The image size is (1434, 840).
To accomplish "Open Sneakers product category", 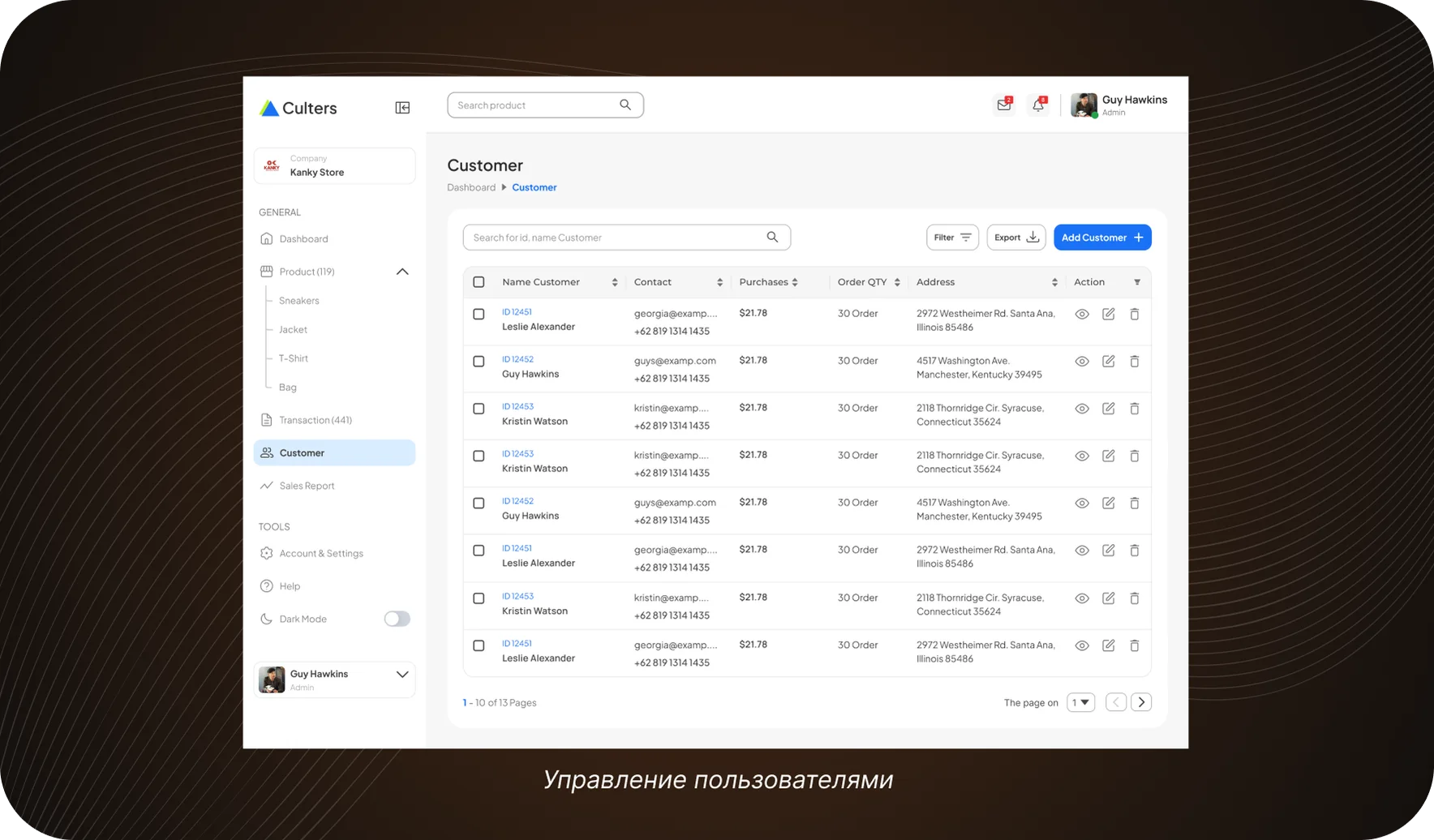I will pyautogui.click(x=299, y=301).
